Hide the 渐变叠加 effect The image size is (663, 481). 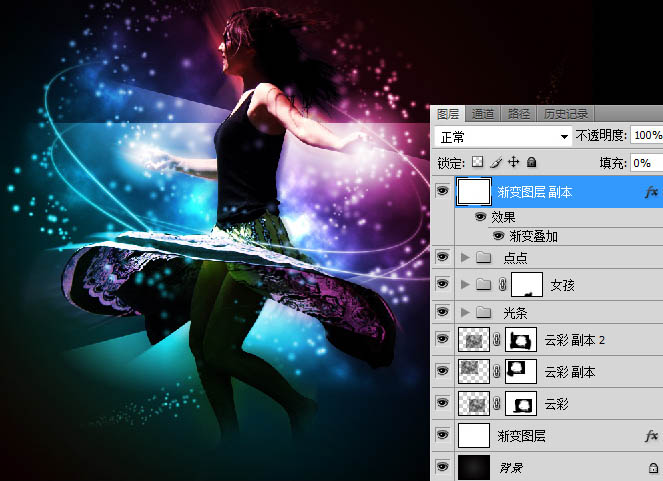498,236
